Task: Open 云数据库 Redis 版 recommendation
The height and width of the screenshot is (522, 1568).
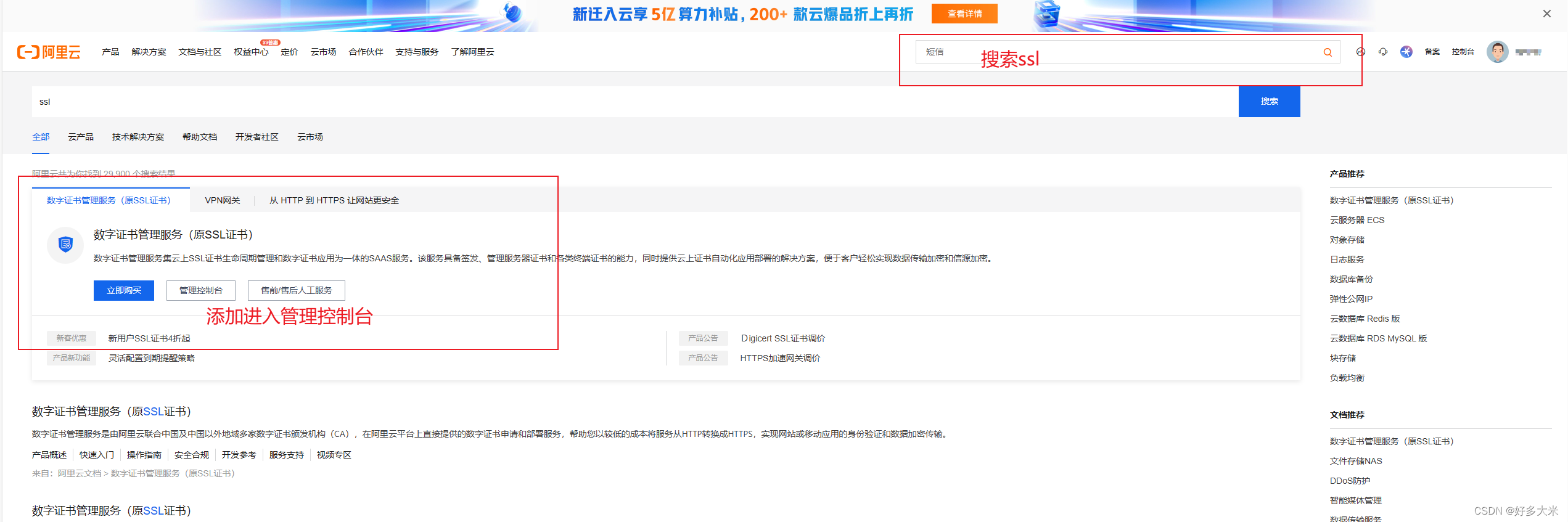Action: click(1365, 319)
